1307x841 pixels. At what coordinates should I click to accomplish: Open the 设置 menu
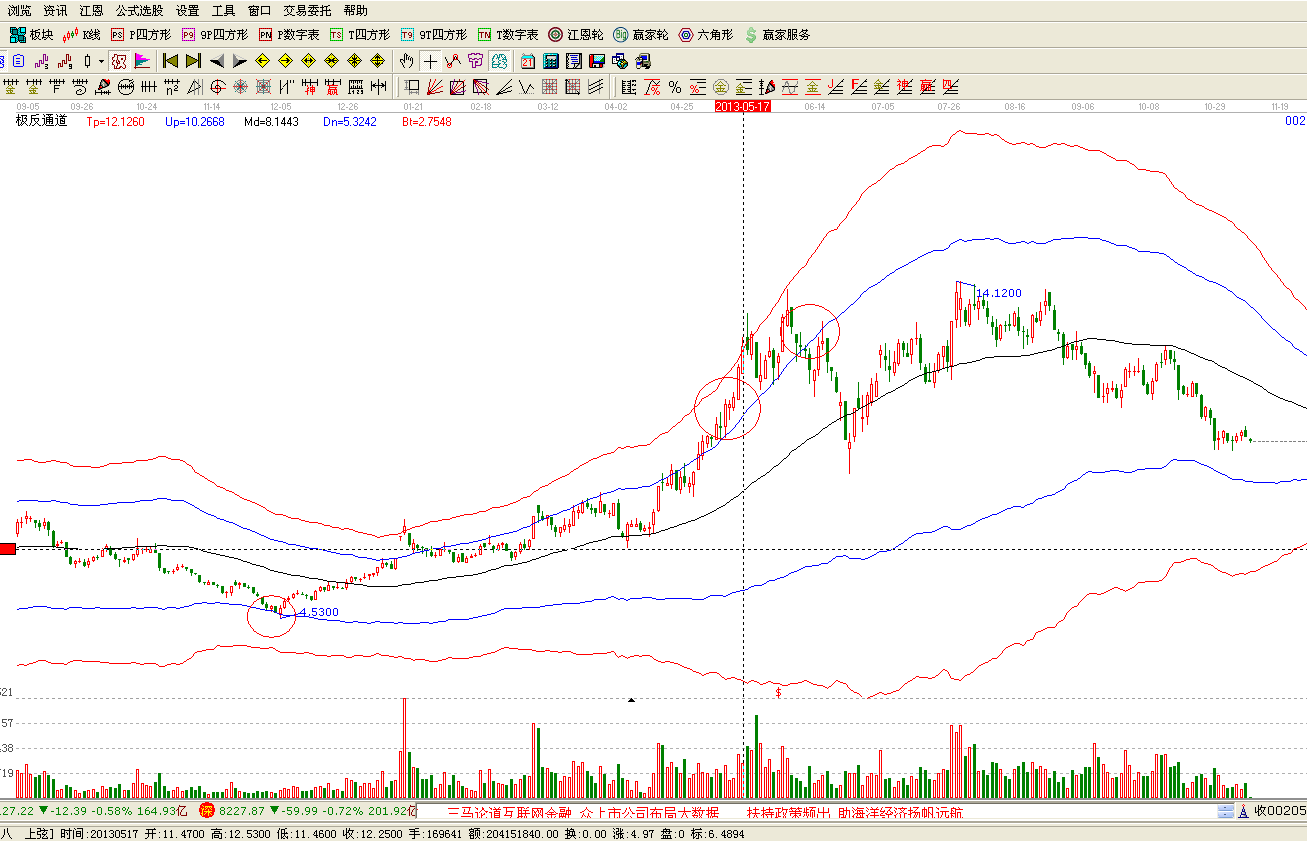click(x=187, y=10)
